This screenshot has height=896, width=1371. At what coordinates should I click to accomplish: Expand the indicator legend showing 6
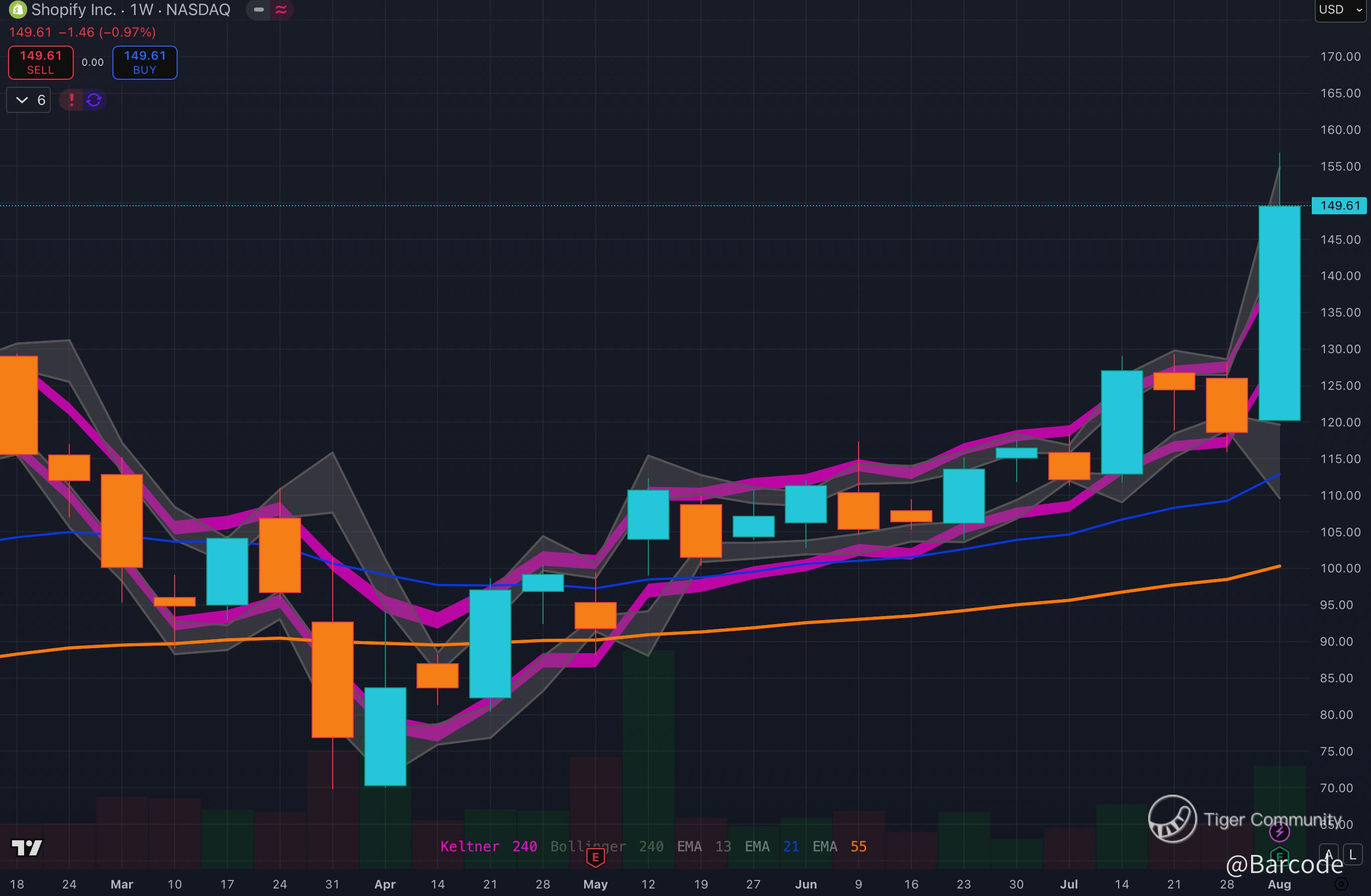click(x=29, y=100)
